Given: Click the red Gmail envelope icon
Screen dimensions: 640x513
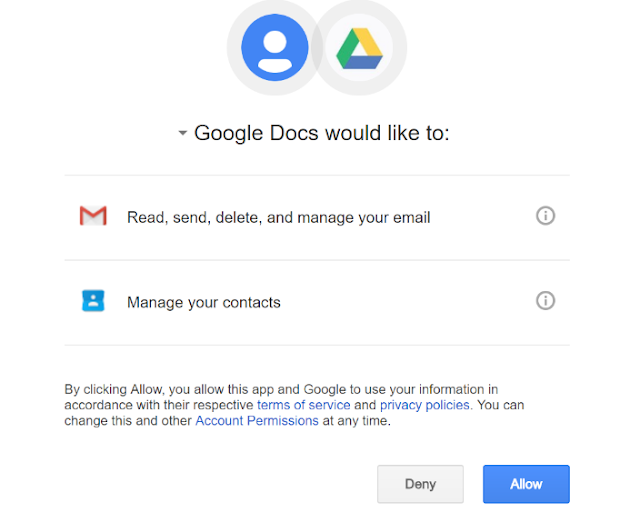Looking at the screenshot, I should tap(93, 215).
